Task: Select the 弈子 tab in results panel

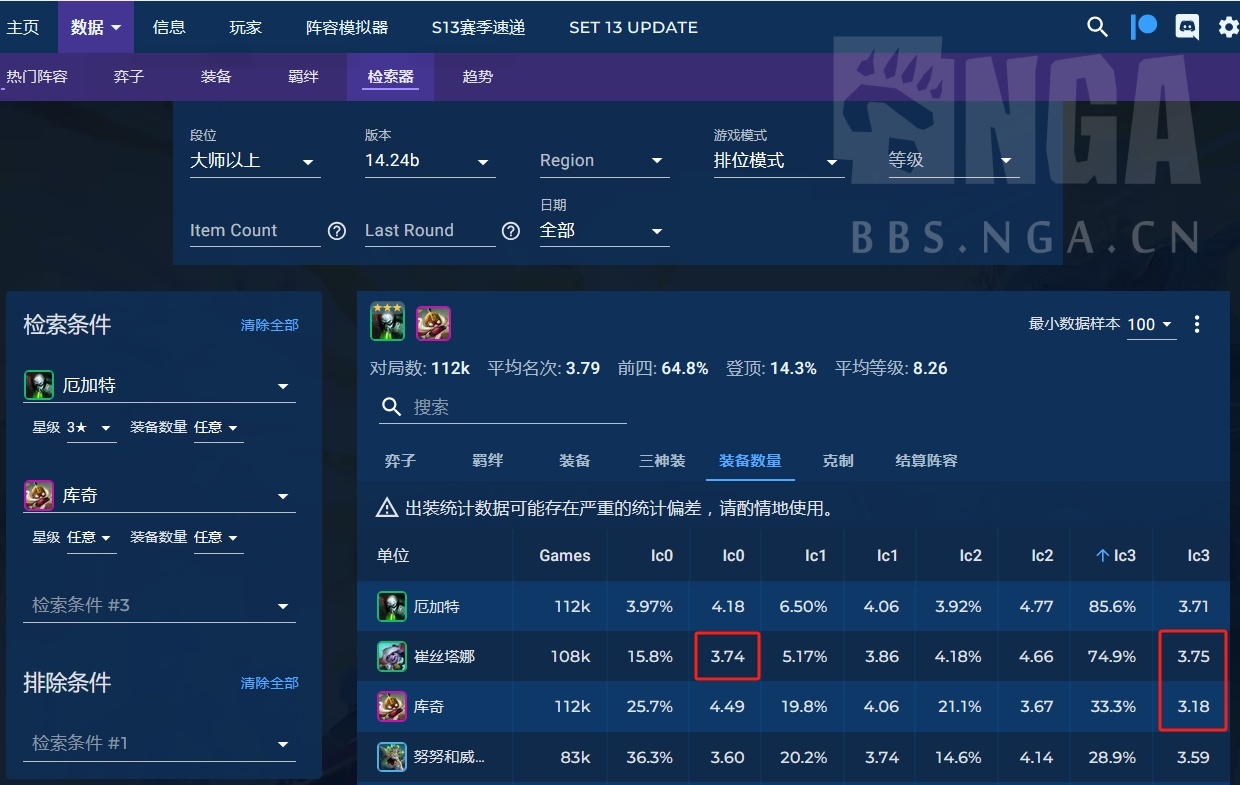Action: coord(400,461)
